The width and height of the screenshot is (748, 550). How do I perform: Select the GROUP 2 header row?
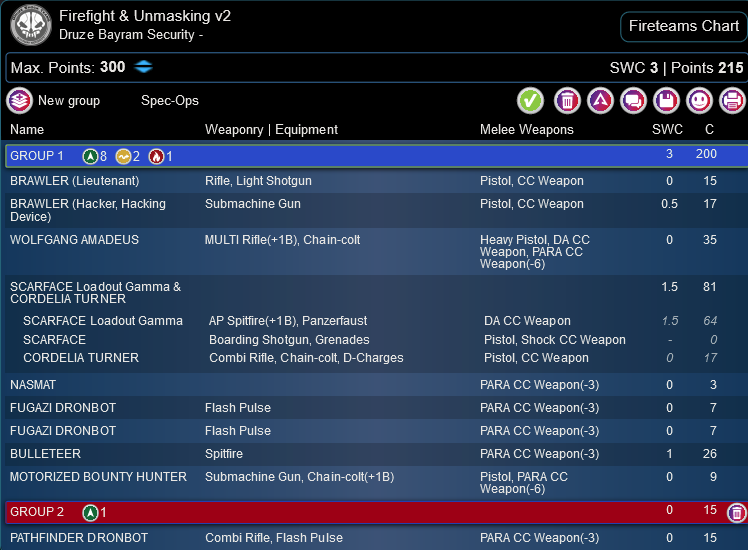[x=376, y=512]
